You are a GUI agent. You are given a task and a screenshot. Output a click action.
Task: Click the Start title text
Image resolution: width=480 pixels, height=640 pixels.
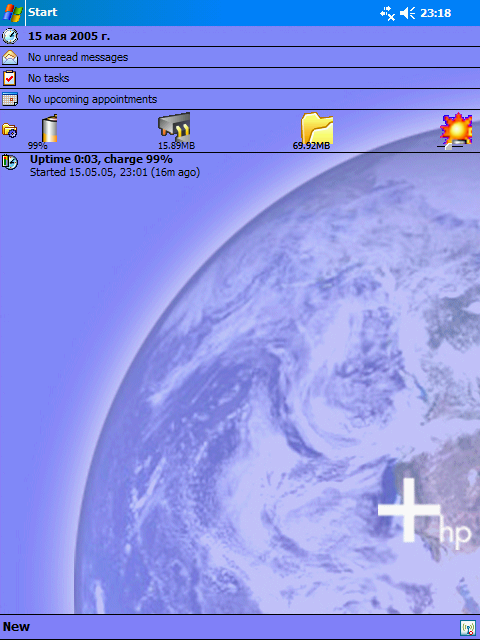(x=42, y=12)
